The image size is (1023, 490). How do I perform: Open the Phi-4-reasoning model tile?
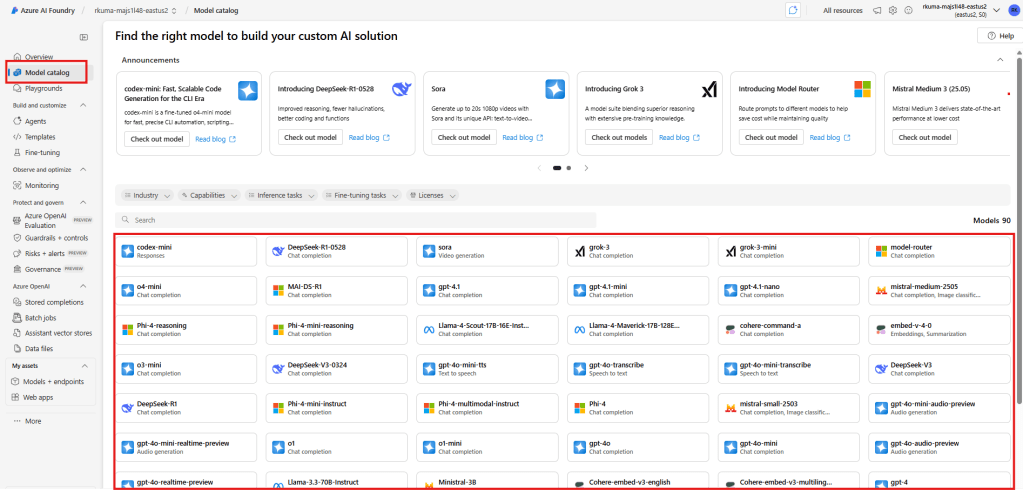[186, 329]
